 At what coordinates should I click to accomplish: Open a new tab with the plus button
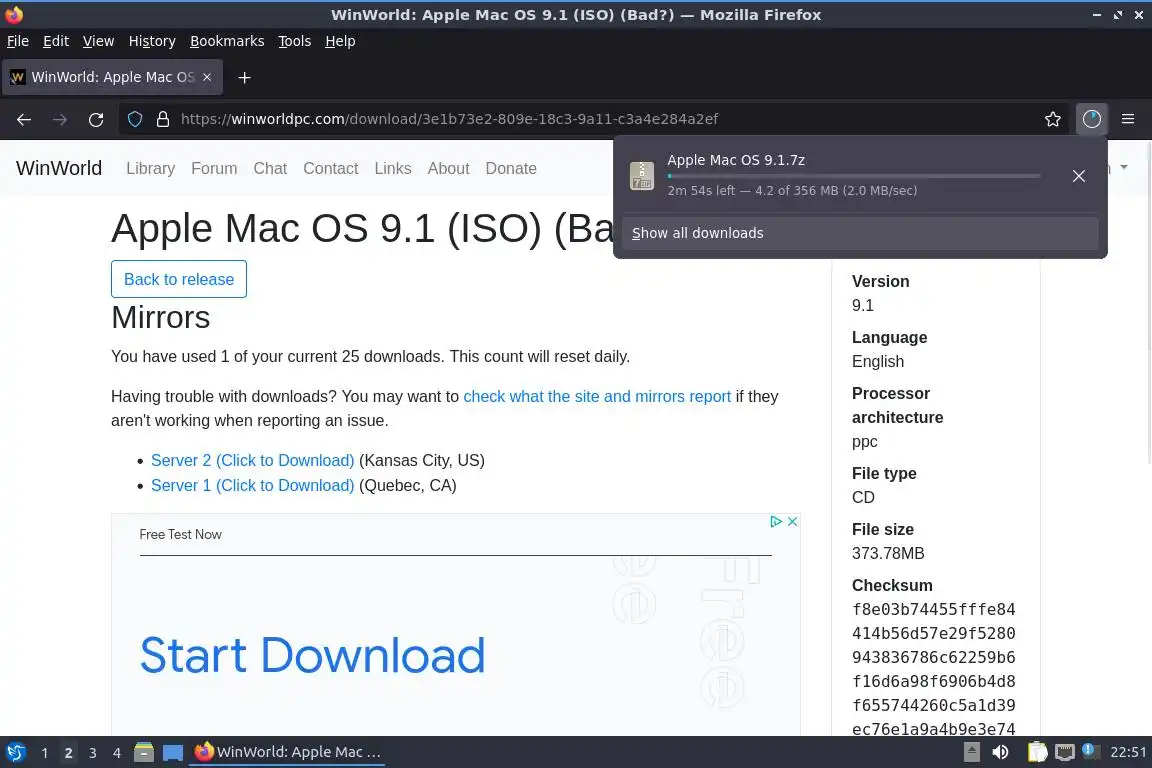point(245,77)
